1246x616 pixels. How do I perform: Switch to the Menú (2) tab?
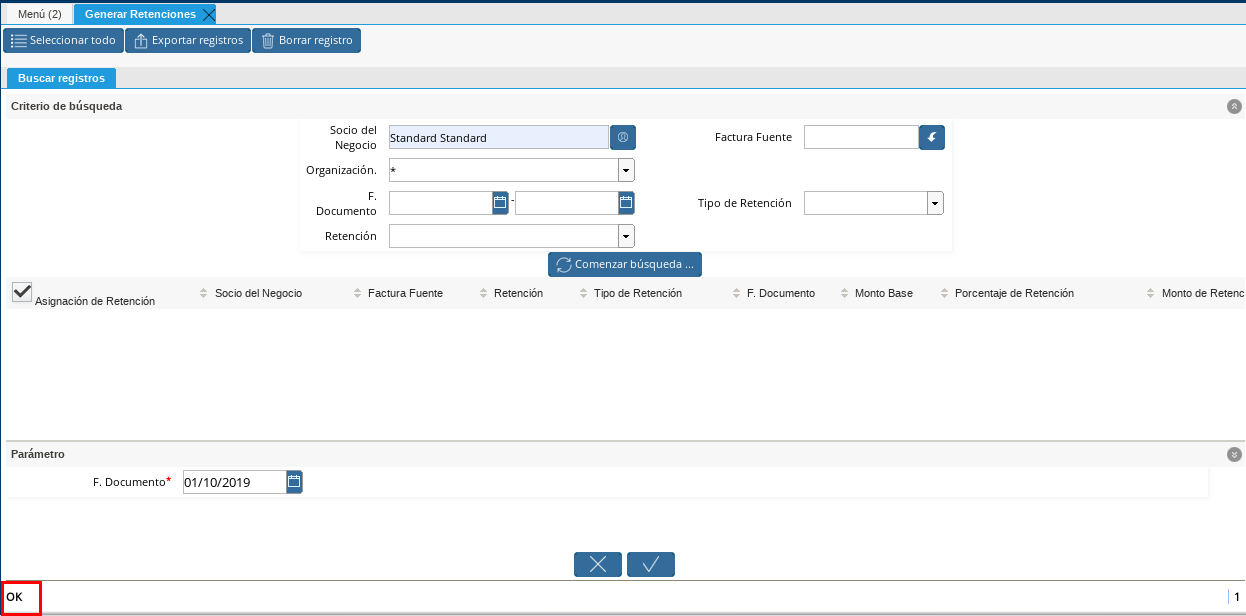tap(40, 14)
